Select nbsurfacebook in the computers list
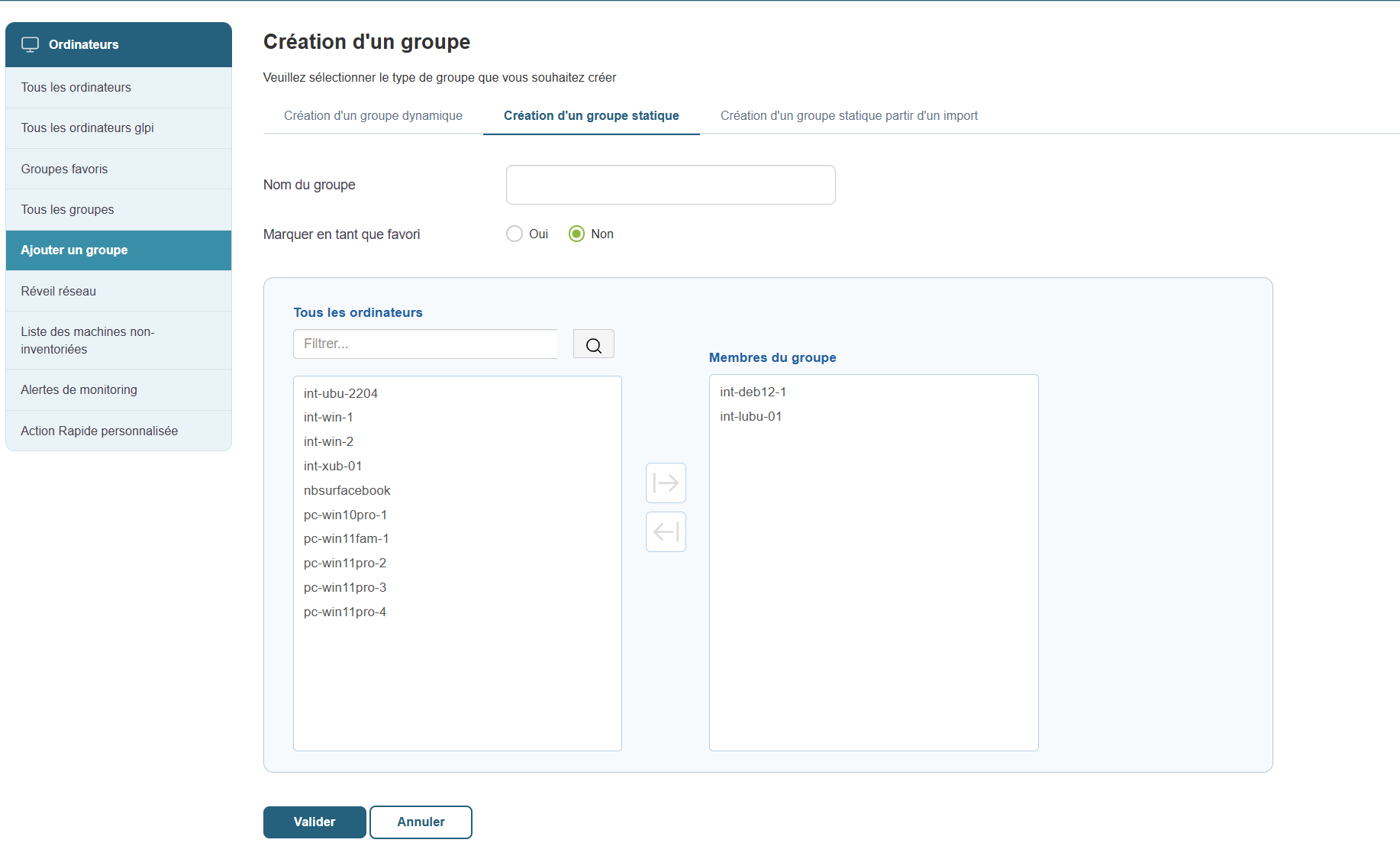The width and height of the screenshot is (1400, 859). click(x=347, y=490)
